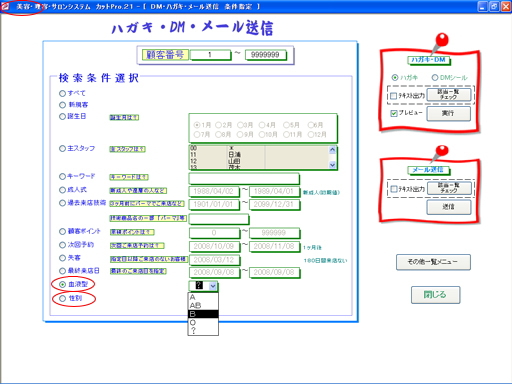Click the customer number end field 9999999
Image resolution: width=512 pixels, height=384 pixels.
[x=265, y=55]
